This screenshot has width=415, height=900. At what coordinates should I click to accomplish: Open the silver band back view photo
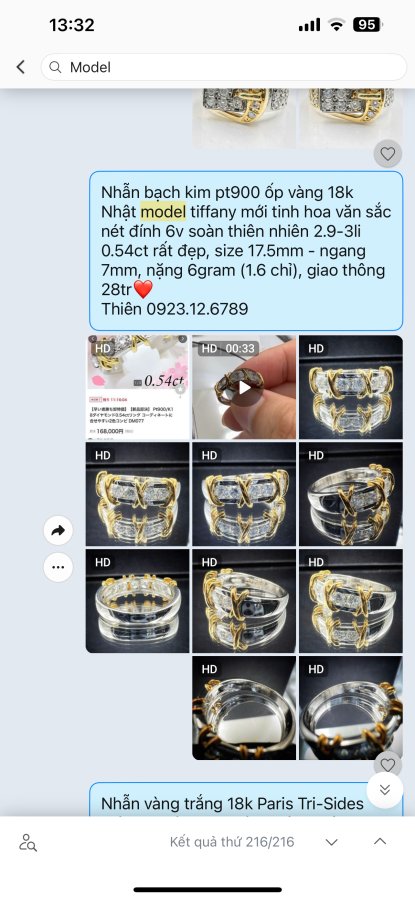tap(138, 601)
